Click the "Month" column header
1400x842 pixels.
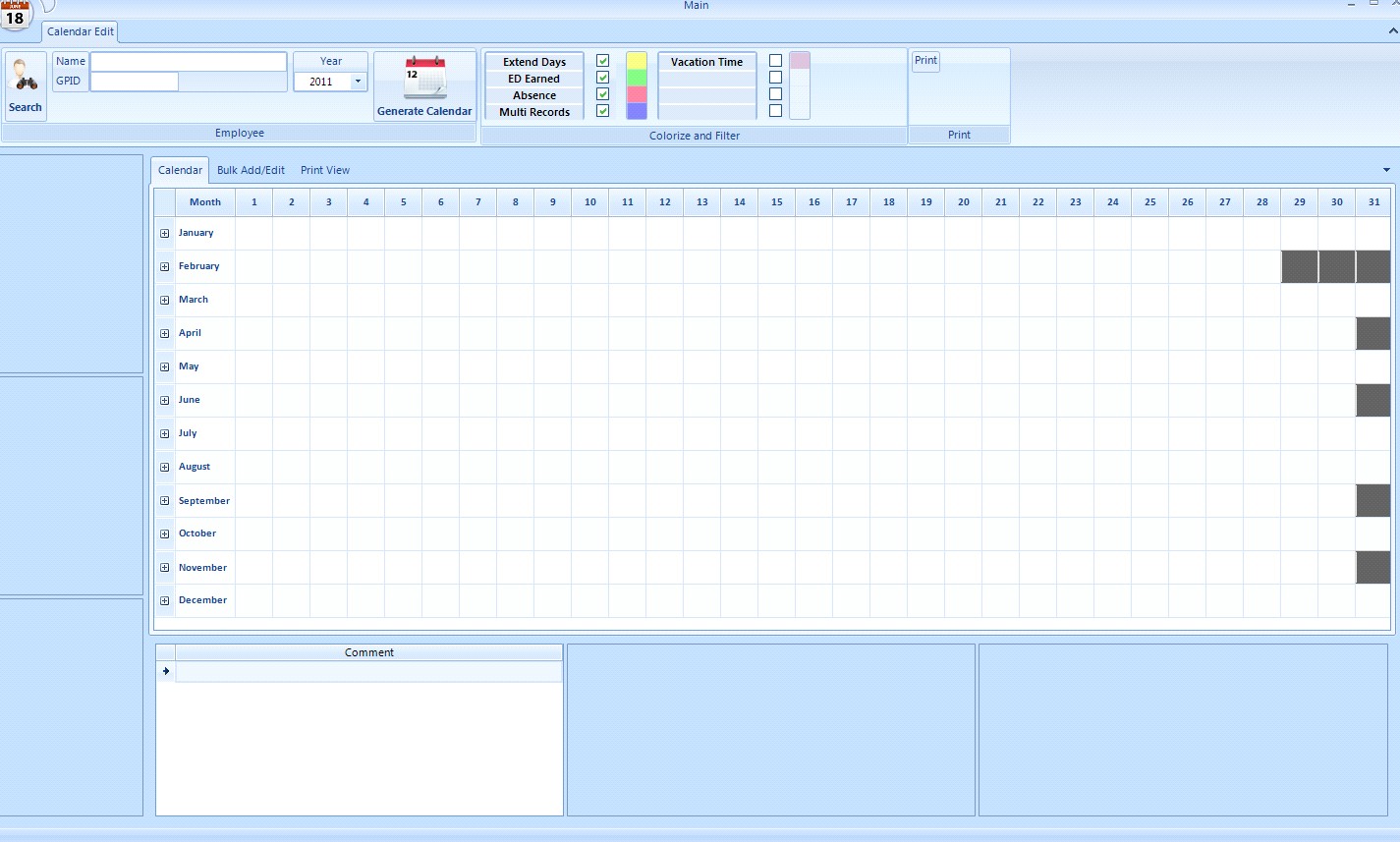[x=205, y=202]
